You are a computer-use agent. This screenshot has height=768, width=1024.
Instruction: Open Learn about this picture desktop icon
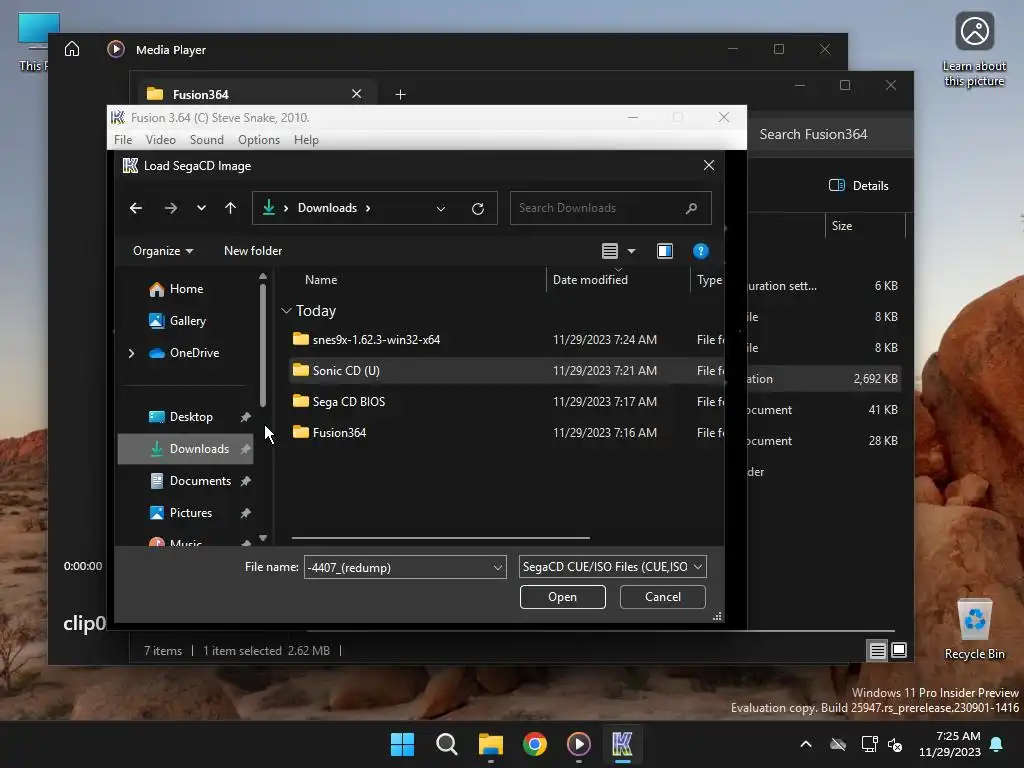[974, 50]
